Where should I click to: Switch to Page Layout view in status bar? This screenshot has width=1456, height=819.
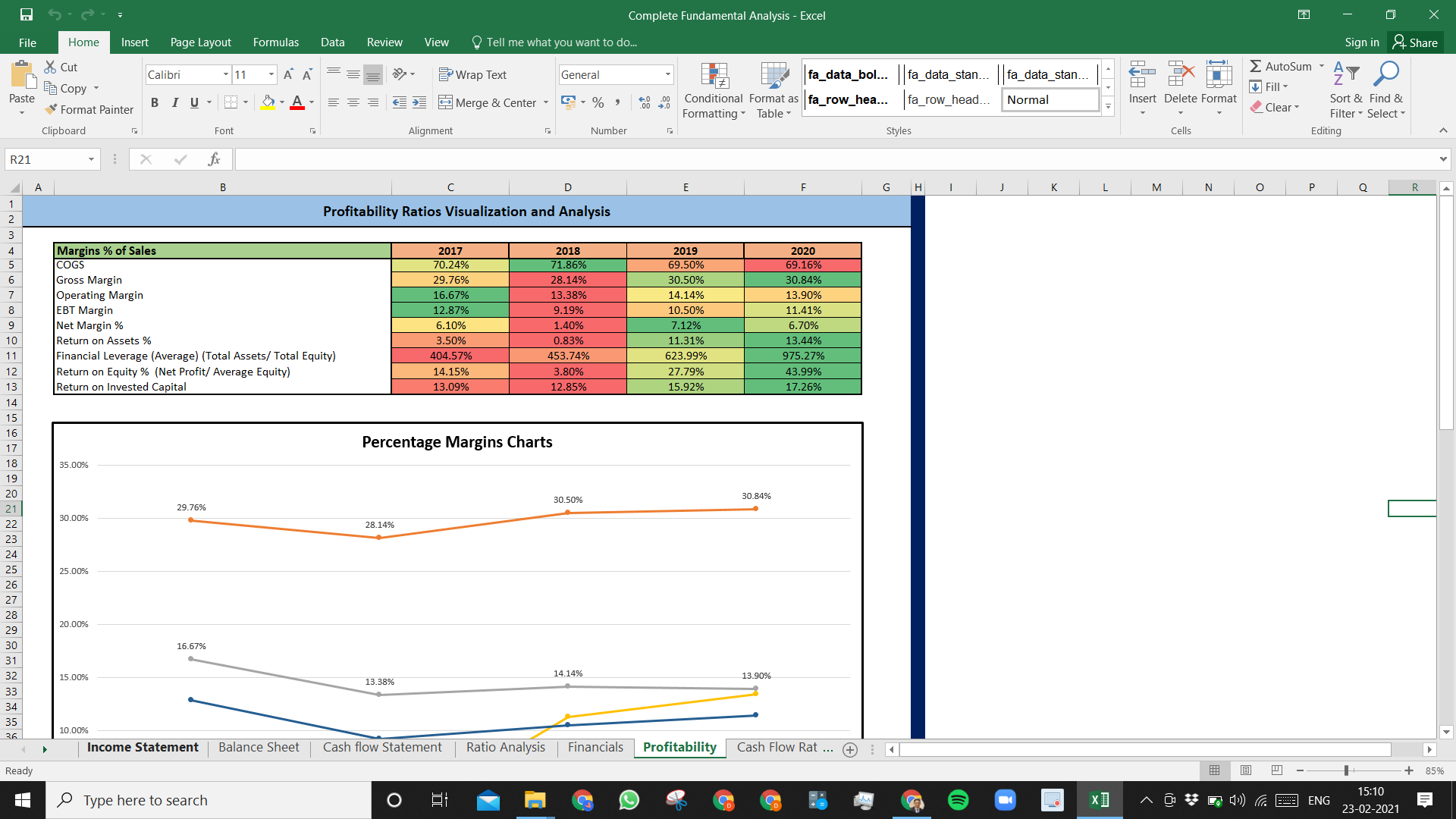[x=1246, y=770]
